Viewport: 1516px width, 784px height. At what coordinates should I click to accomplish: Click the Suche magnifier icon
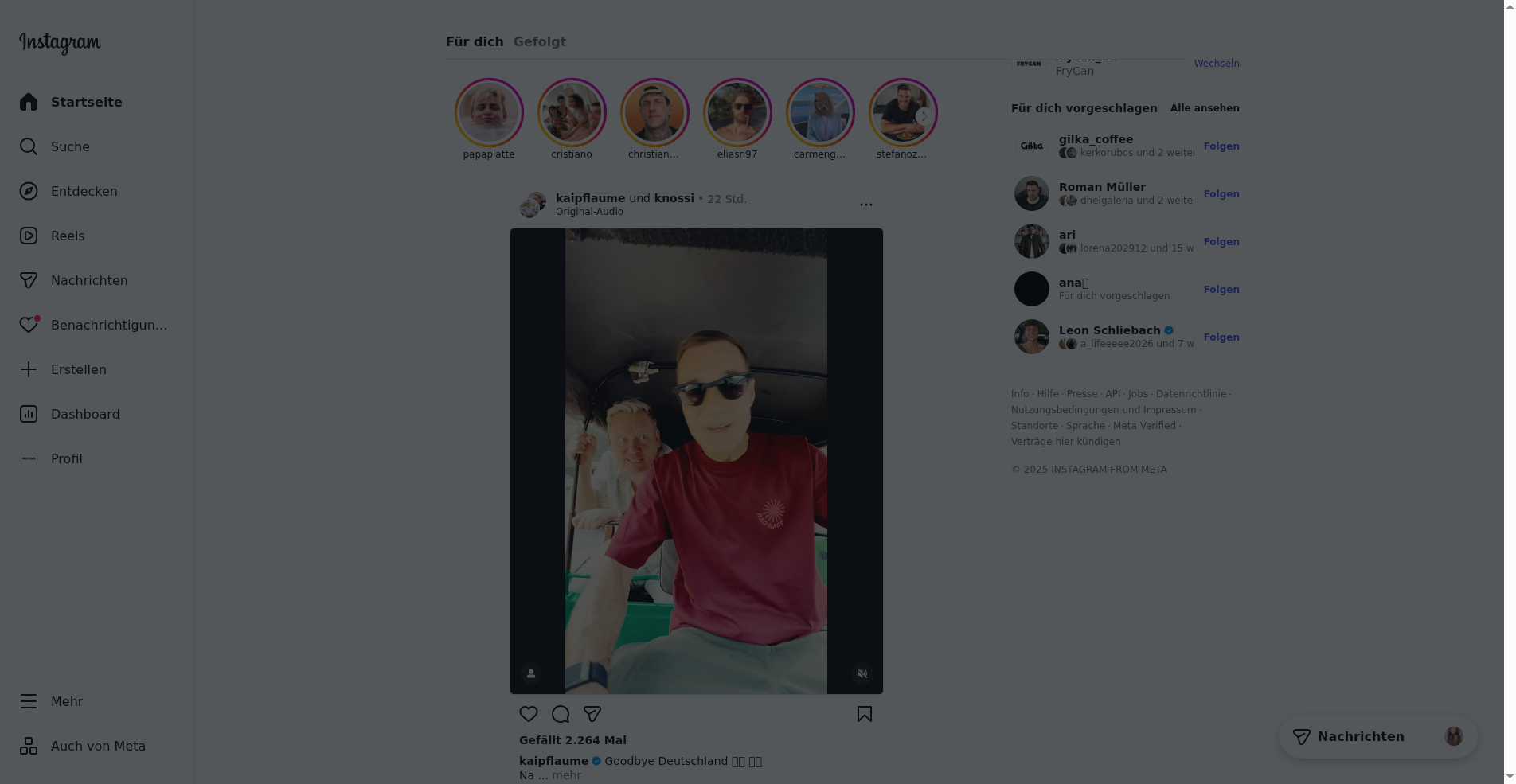pos(29,146)
